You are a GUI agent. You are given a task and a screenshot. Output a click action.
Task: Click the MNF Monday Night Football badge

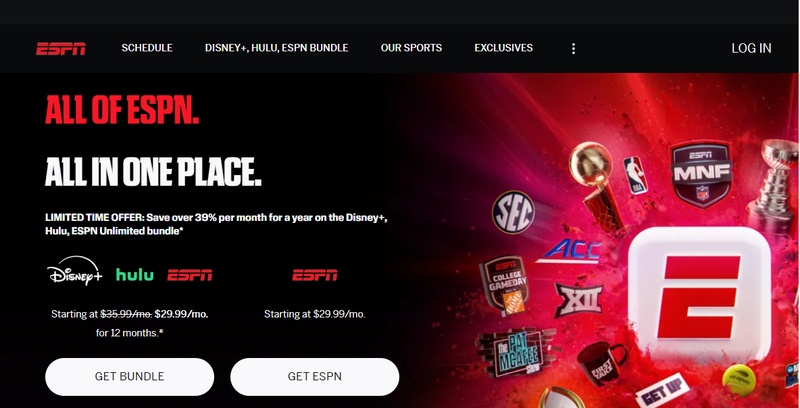(x=702, y=174)
